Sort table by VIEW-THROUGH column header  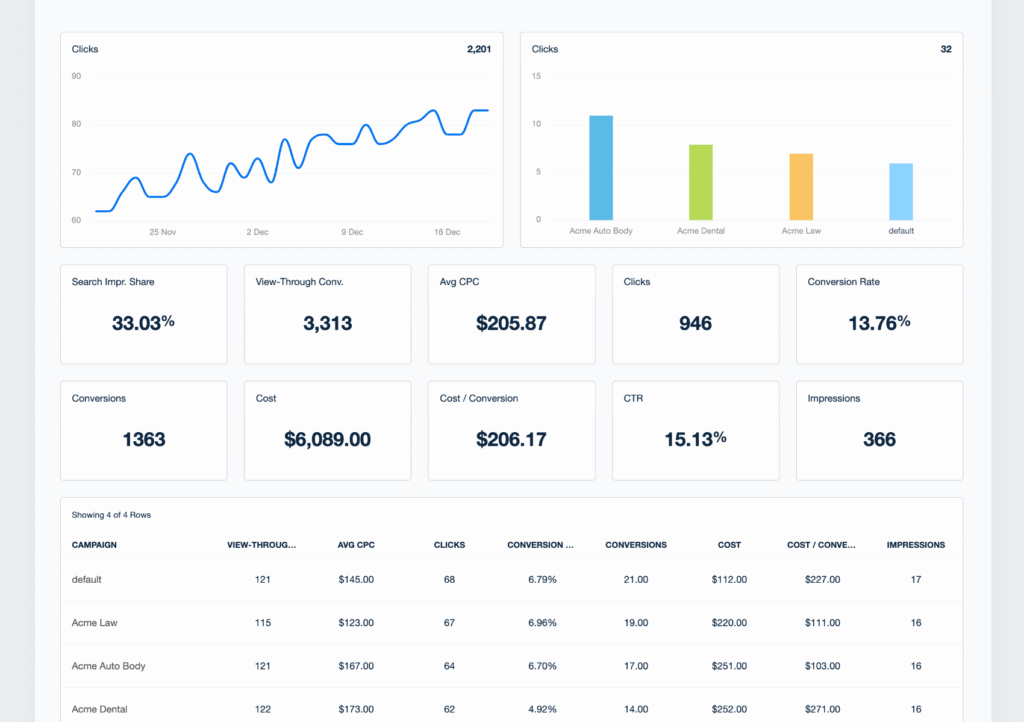[262, 545]
